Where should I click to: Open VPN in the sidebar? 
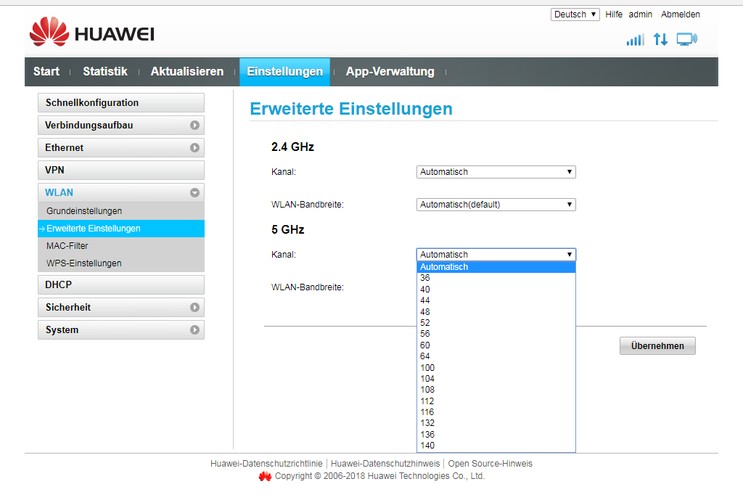tap(121, 170)
